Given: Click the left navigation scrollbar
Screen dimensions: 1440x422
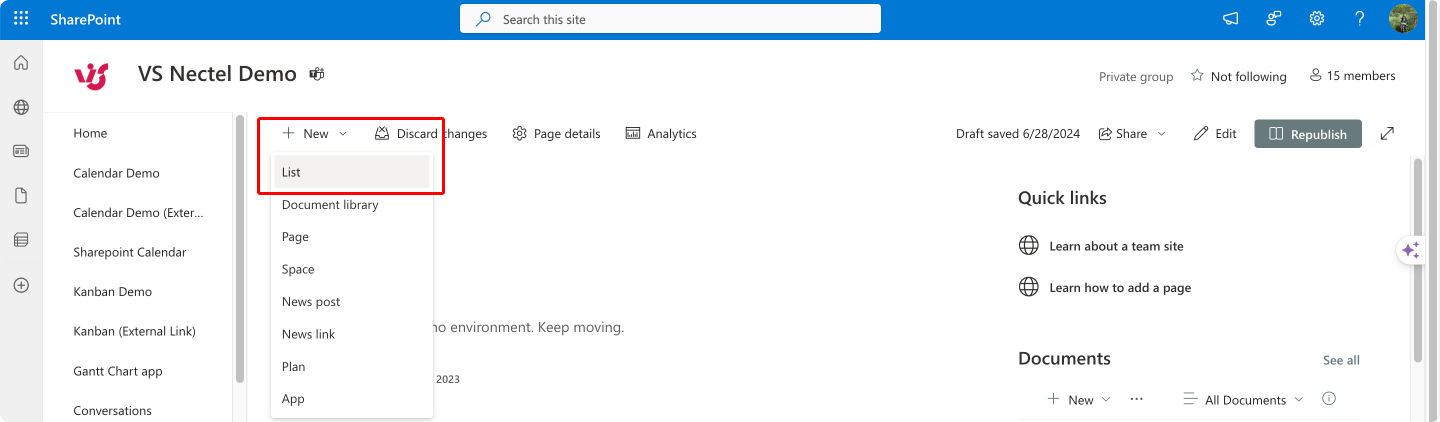Looking at the screenshot, I should 239,250.
